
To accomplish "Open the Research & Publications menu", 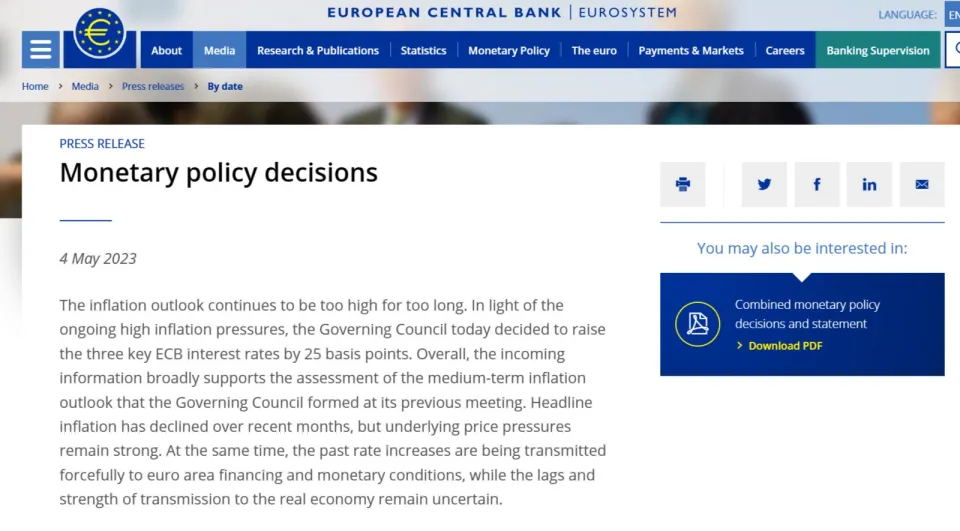I will click(x=318, y=50).
